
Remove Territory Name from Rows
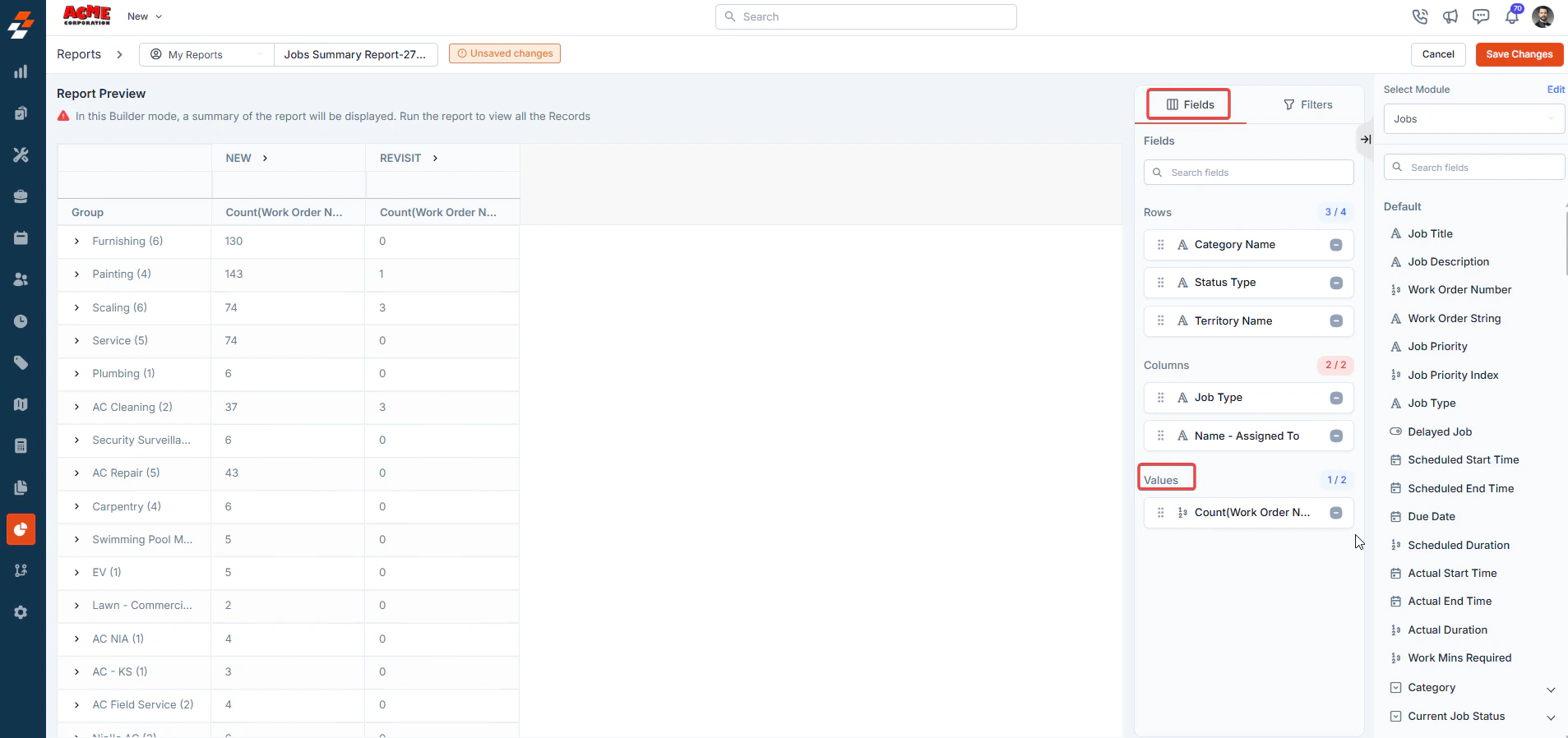pos(1336,321)
